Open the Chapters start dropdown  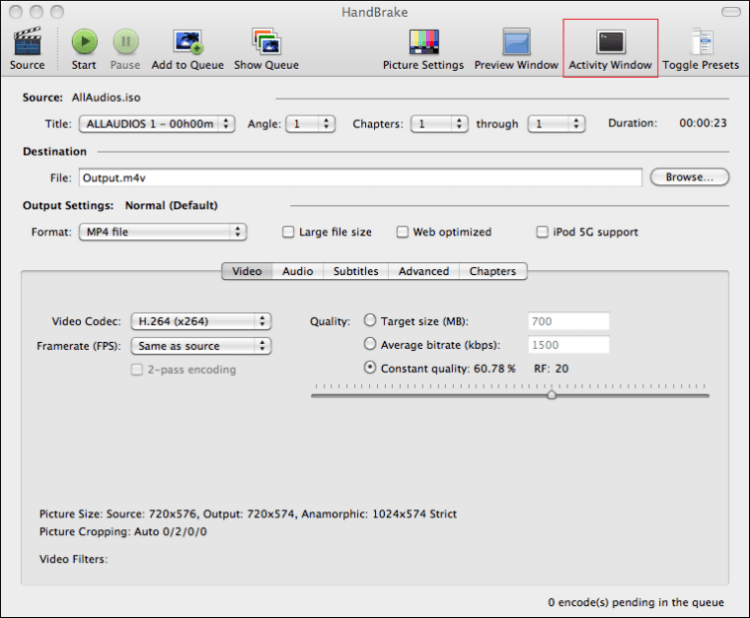click(x=439, y=124)
